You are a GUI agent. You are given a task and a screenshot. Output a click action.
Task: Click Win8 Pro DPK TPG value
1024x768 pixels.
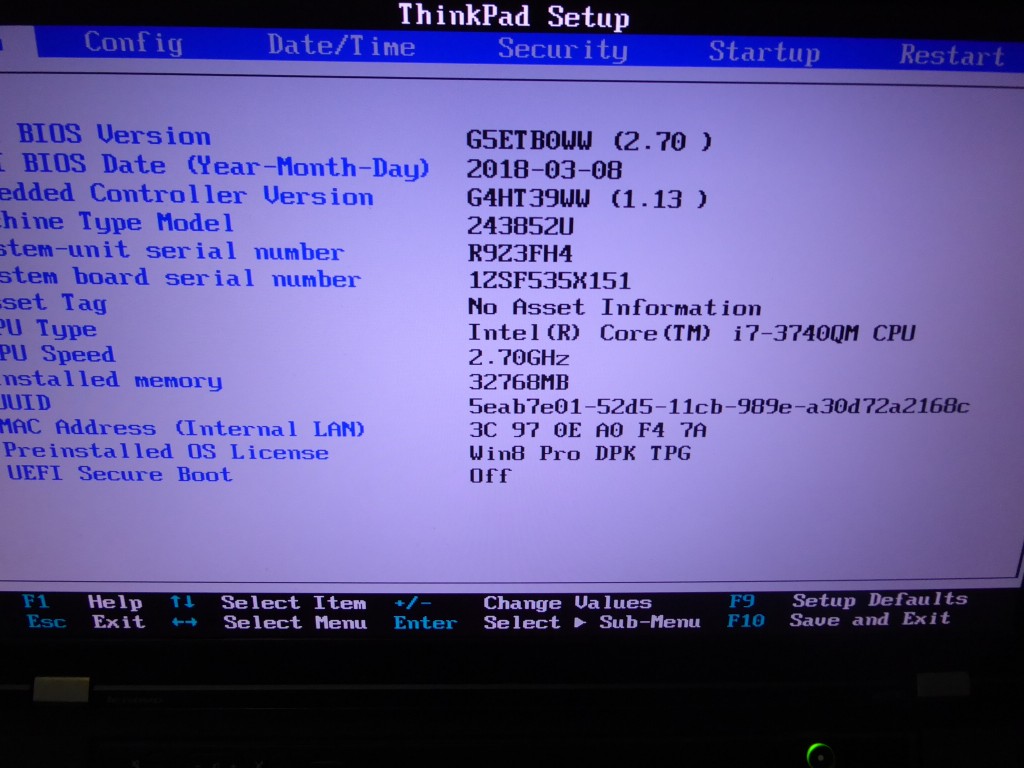tap(580, 453)
